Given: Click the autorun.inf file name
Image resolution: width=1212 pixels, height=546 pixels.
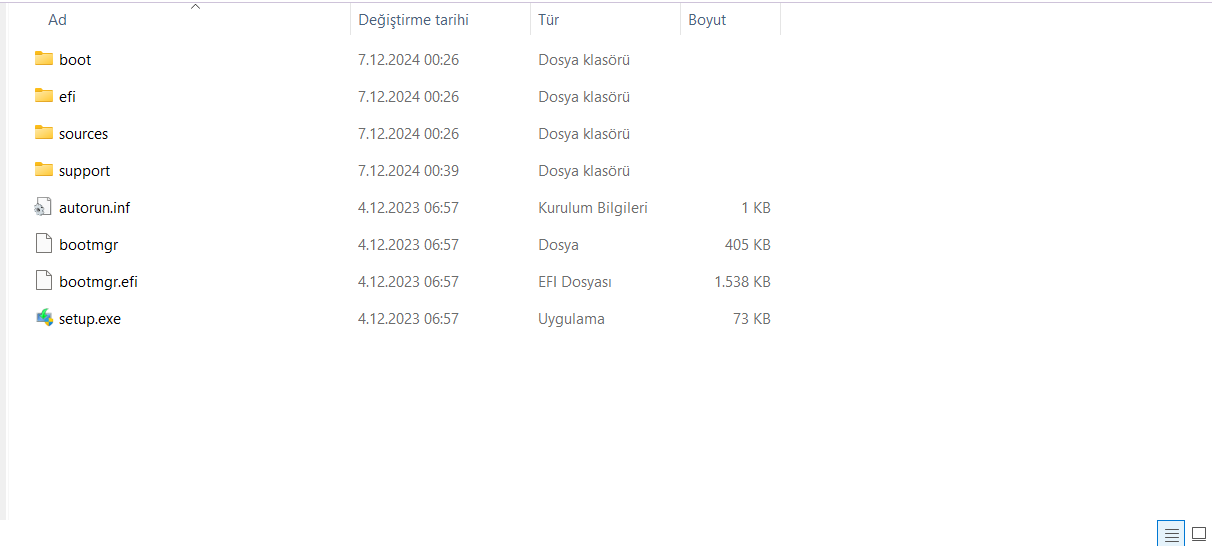Looking at the screenshot, I should coord(95,208).
